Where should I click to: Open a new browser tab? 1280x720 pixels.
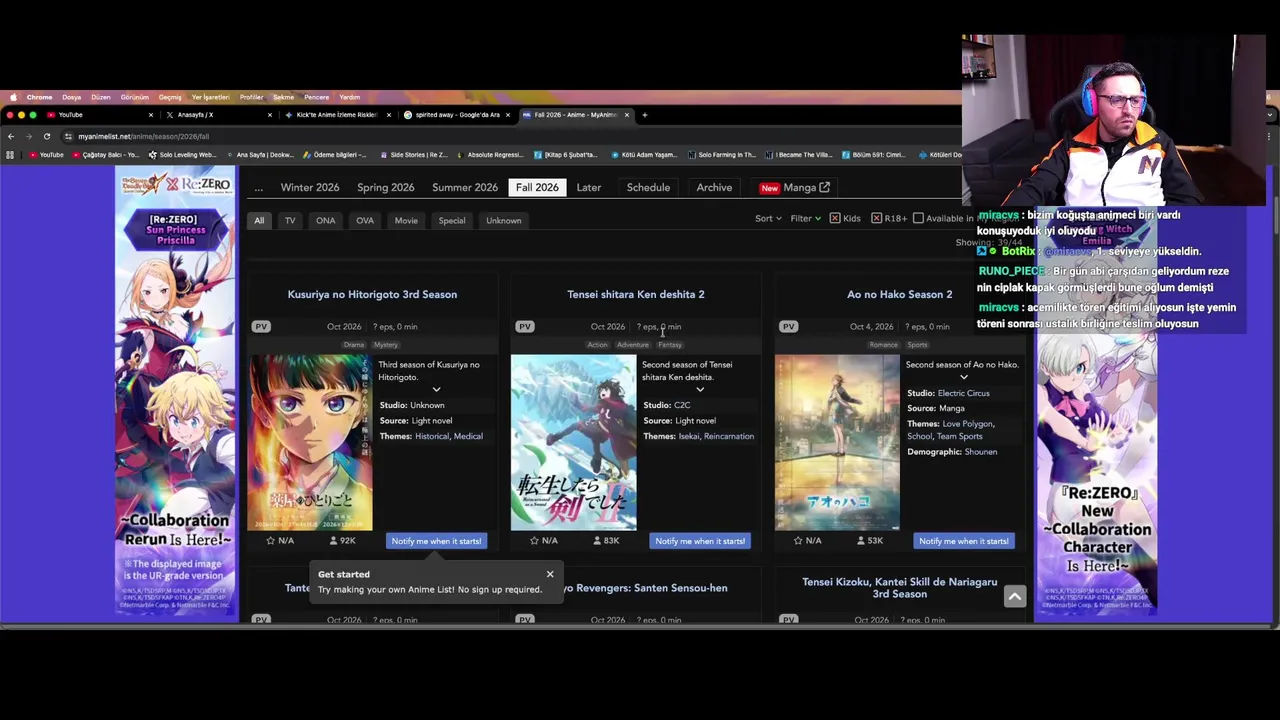pyautogui.click(x=644, y=115)
